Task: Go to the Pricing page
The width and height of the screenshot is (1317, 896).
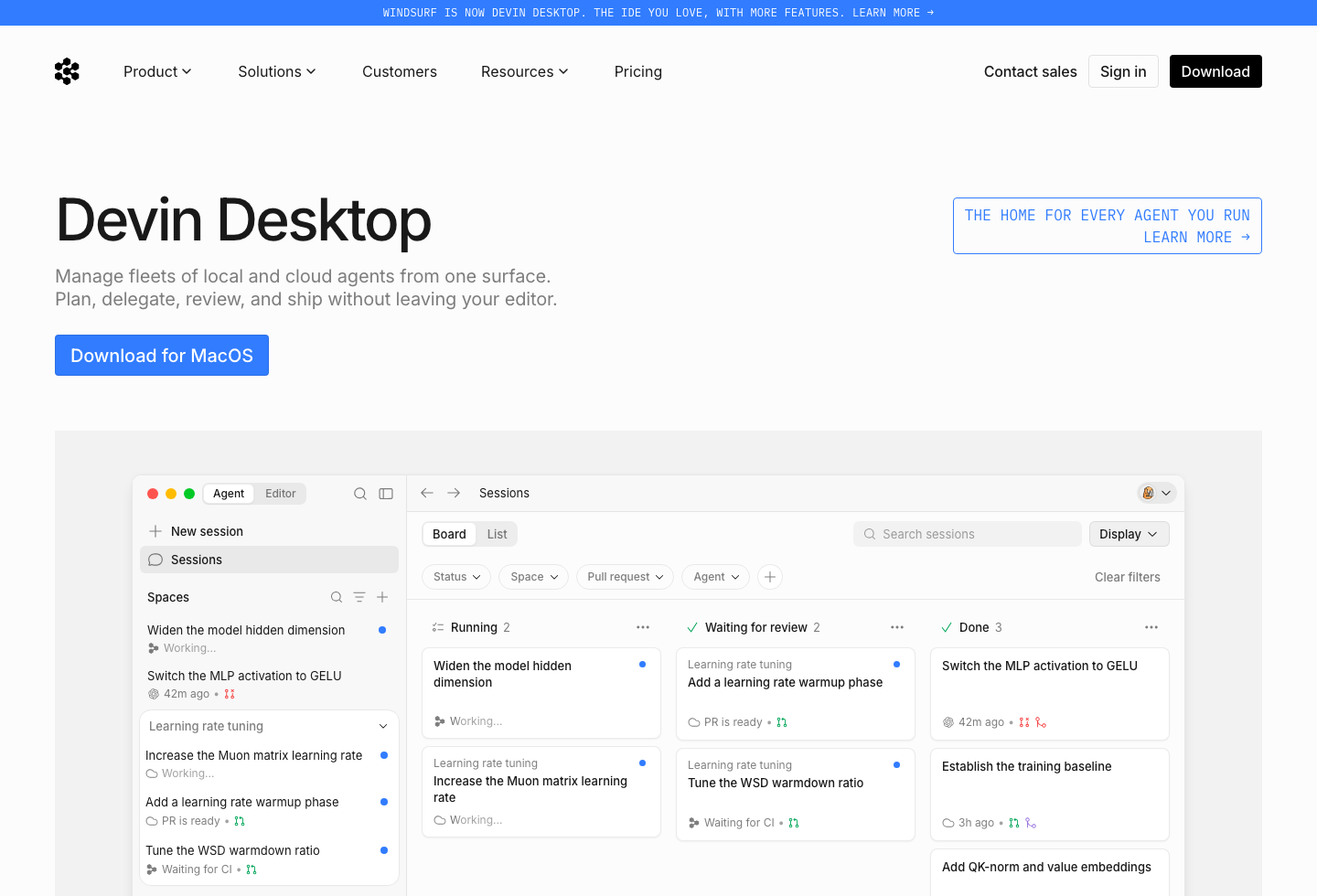Action: tap(638, 71)
